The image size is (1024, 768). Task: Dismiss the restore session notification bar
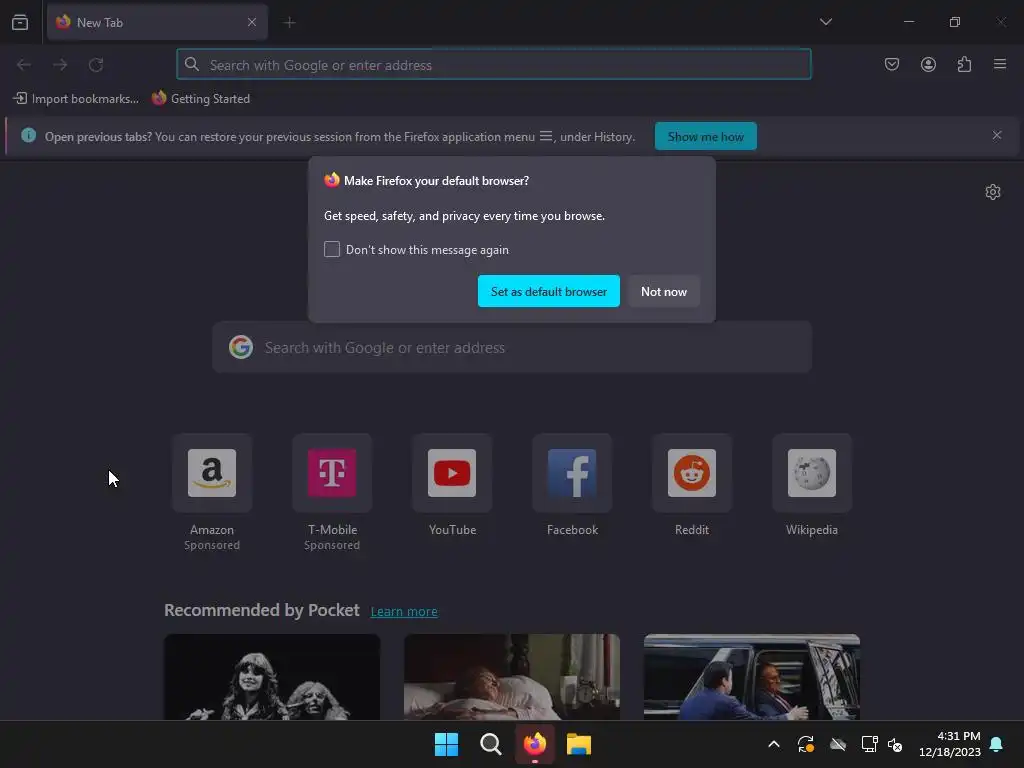(x=997, y=135)
